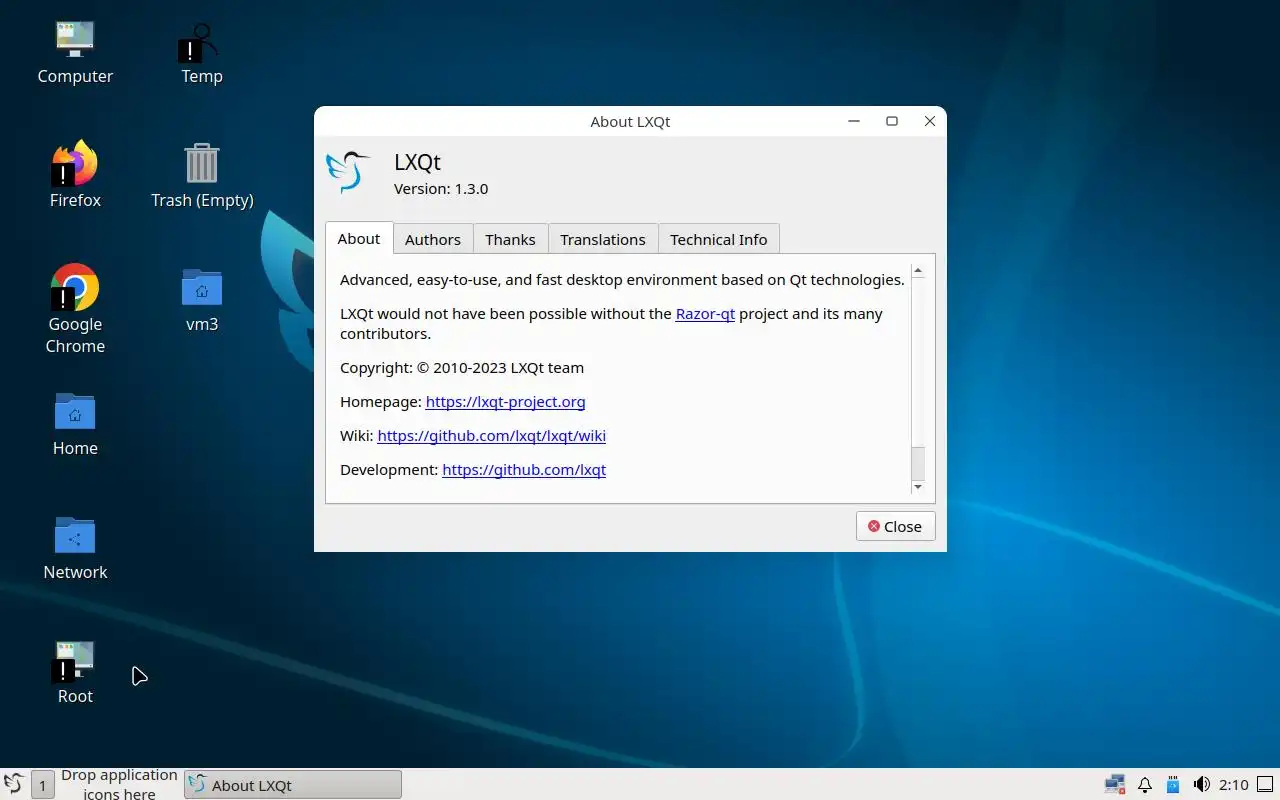This screenshot has width=1280, height=800.
Task: Switch to the Translations tab
Action: (x=603, y=240)
